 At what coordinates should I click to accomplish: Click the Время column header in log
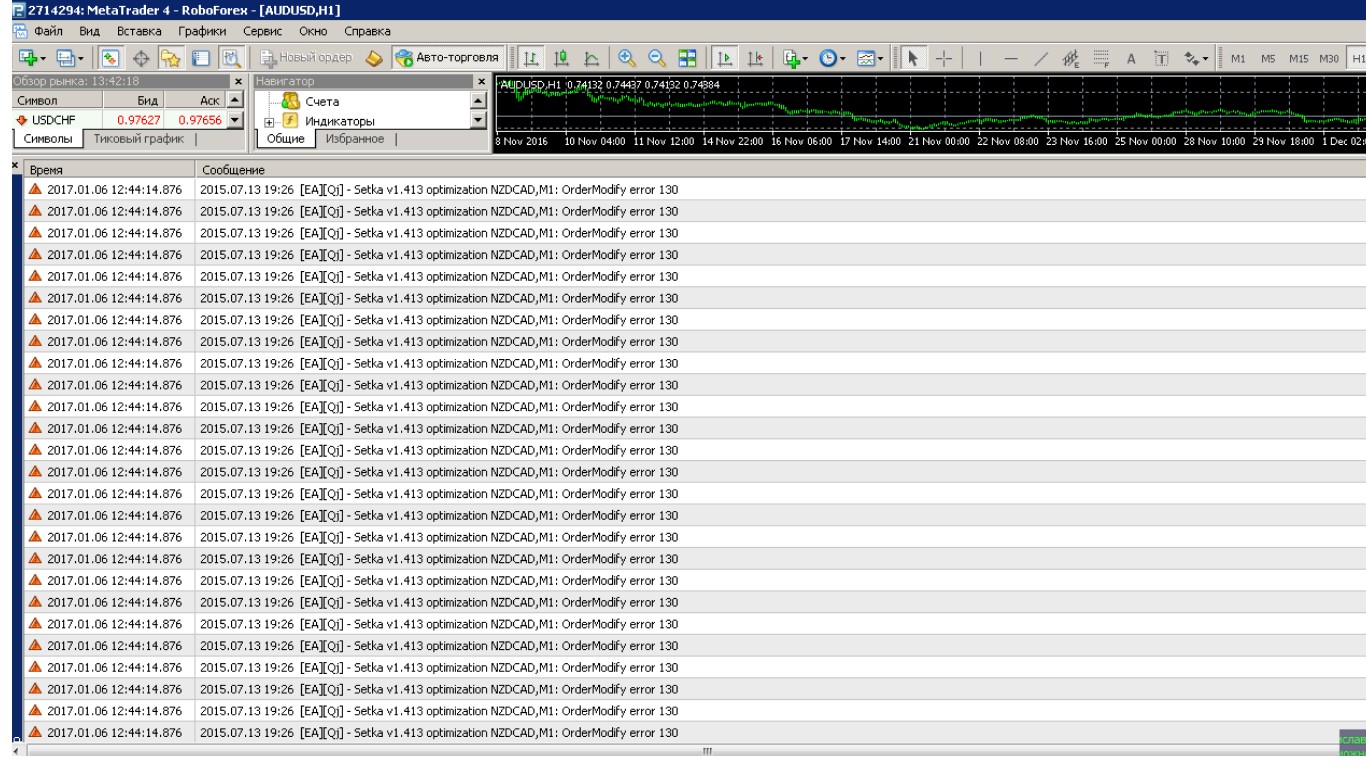tap(109, 171)
